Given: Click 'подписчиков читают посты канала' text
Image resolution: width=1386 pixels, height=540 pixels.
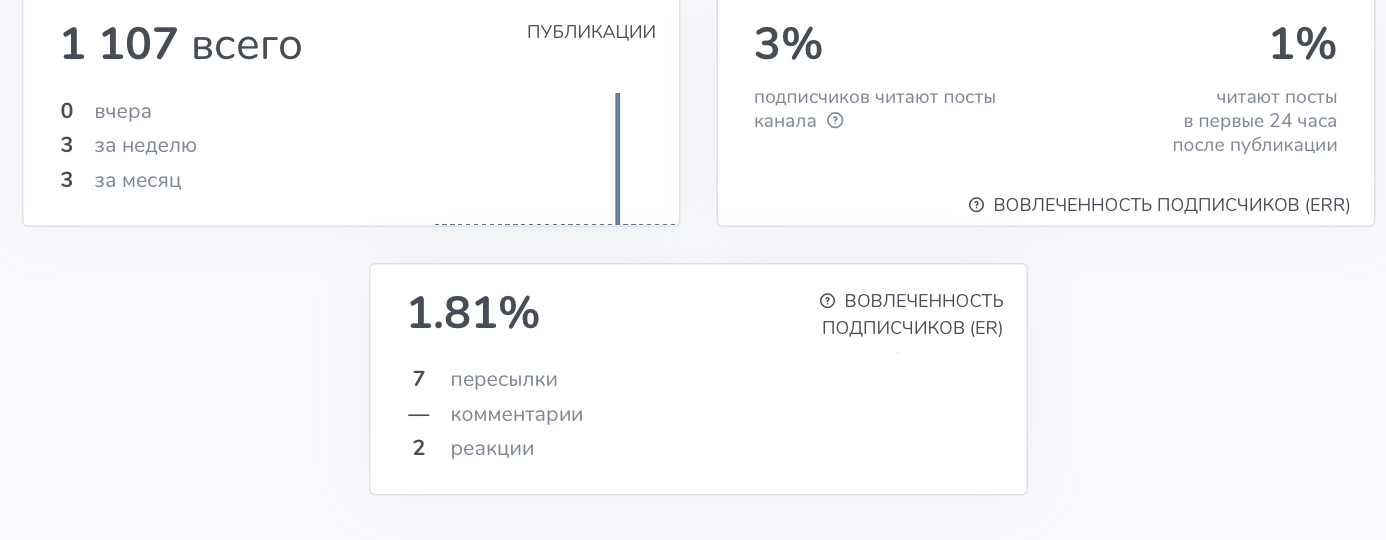Looking at the screenshot, I should click(x=875, y=109).
